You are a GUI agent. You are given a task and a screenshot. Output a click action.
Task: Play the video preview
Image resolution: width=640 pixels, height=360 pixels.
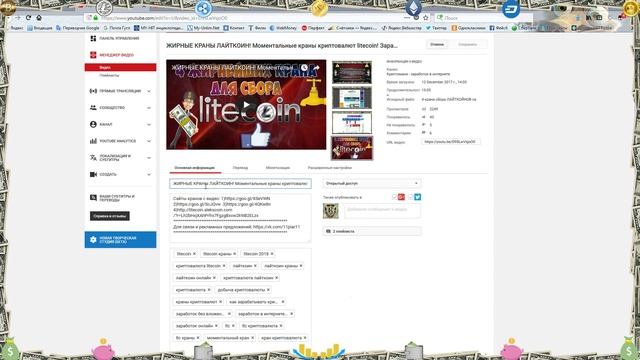[246, 105]
